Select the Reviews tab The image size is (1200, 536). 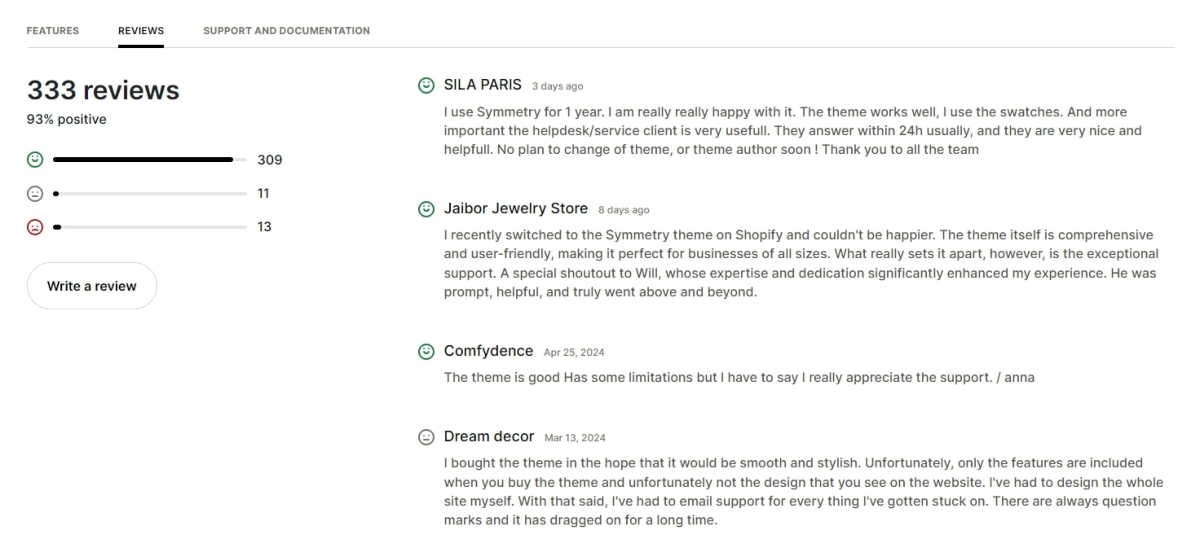tap(141, 31)
